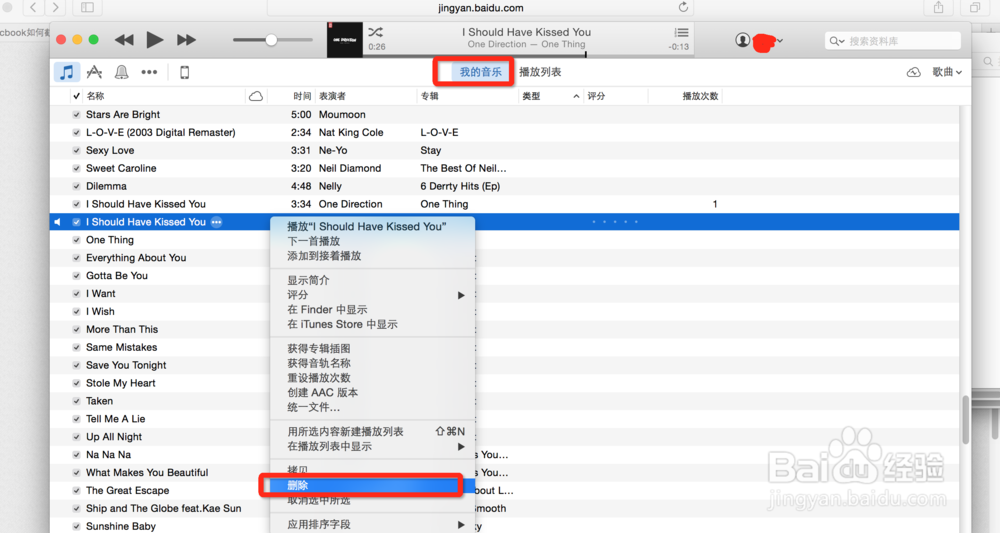Reload page in Safari window
The width and height of the screenshot is (1000, 533).
(683, 8)
